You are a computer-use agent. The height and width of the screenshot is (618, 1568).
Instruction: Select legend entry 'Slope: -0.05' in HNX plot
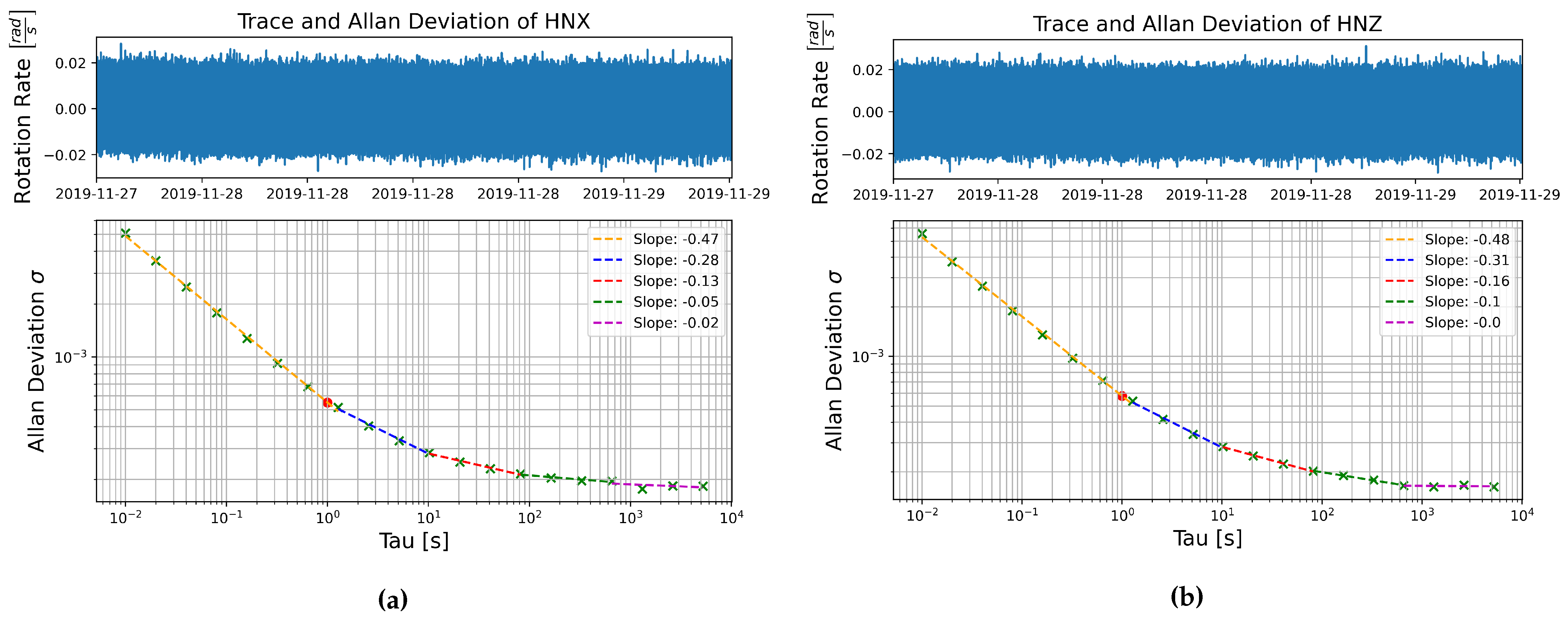click(656, 302)
